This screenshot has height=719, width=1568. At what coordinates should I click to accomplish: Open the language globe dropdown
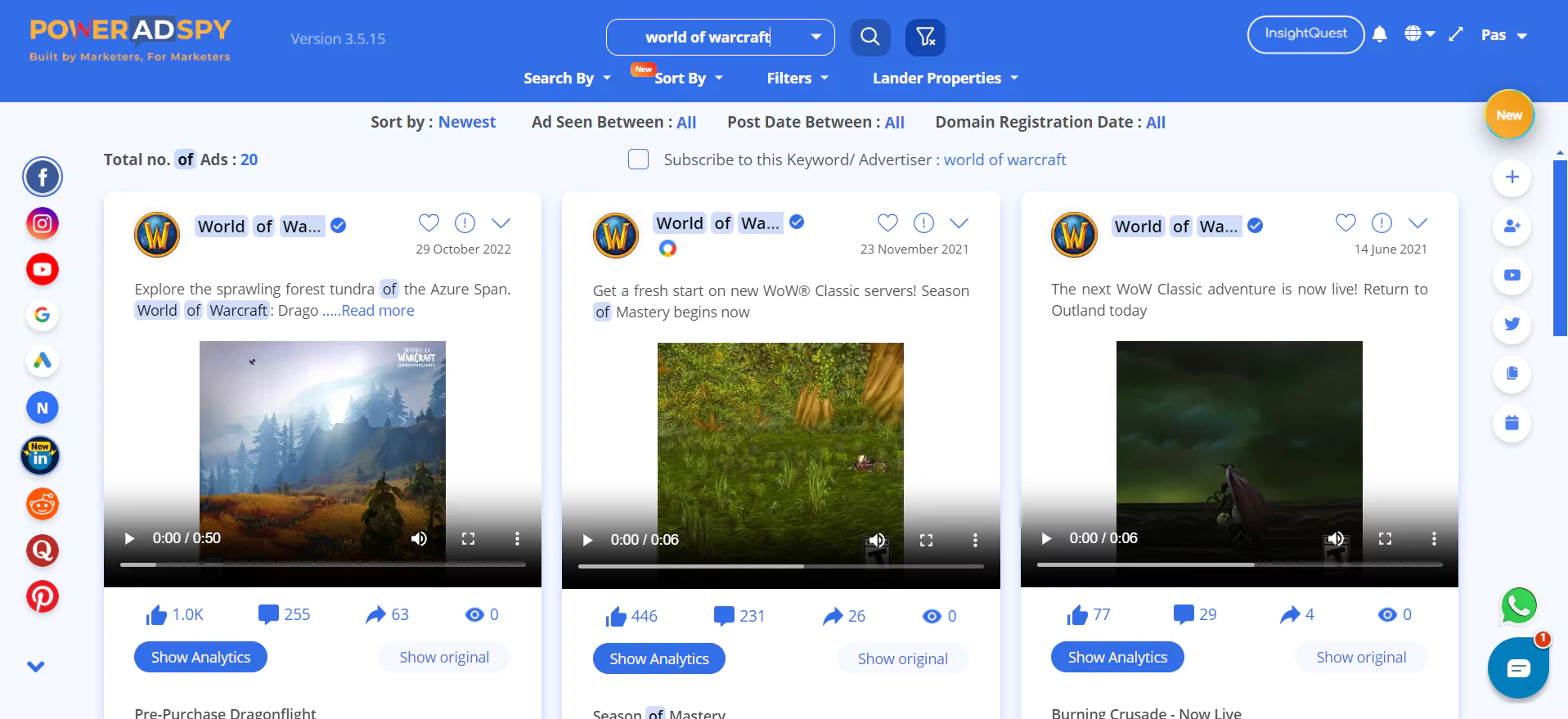pyautogui.click(x=1420, y=34)
